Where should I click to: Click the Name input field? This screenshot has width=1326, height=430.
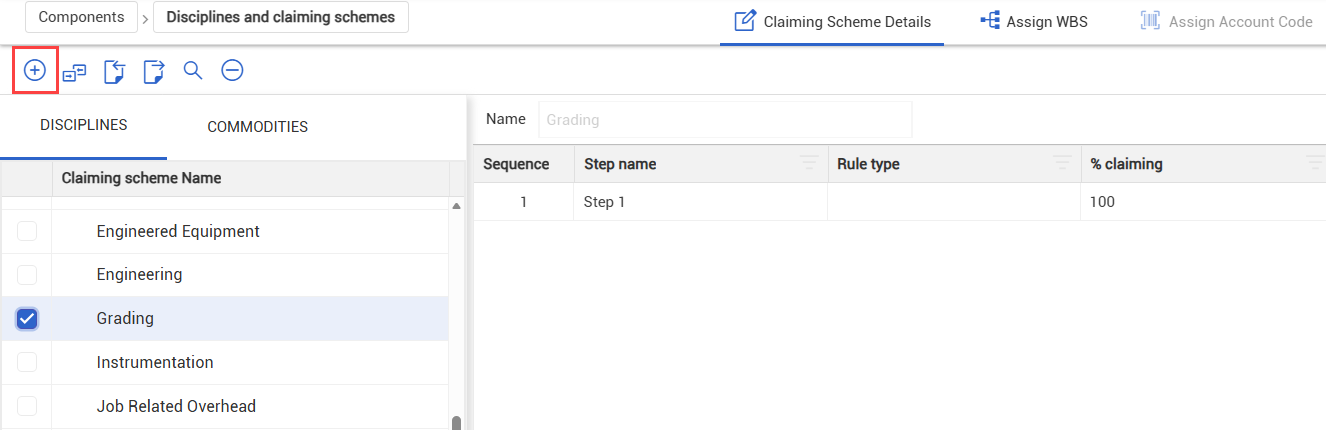[726, 119]
